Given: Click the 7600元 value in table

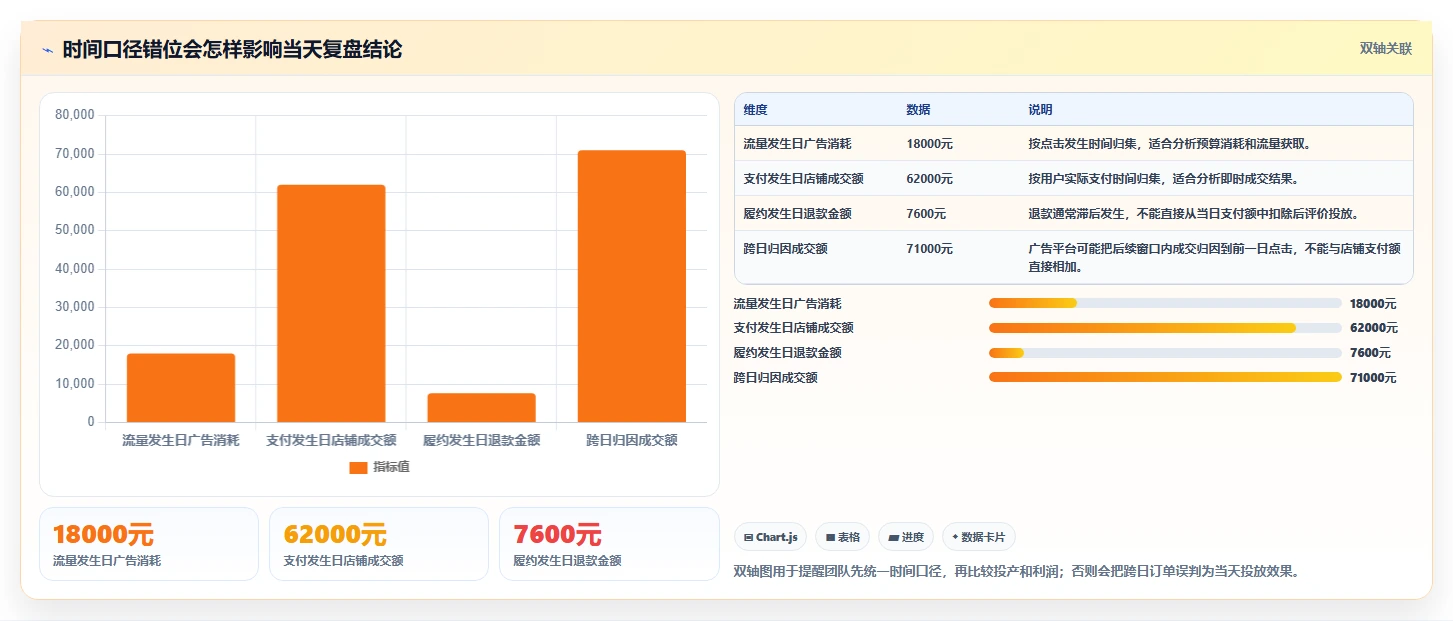Looking at the screenshot, I should 926,214.
